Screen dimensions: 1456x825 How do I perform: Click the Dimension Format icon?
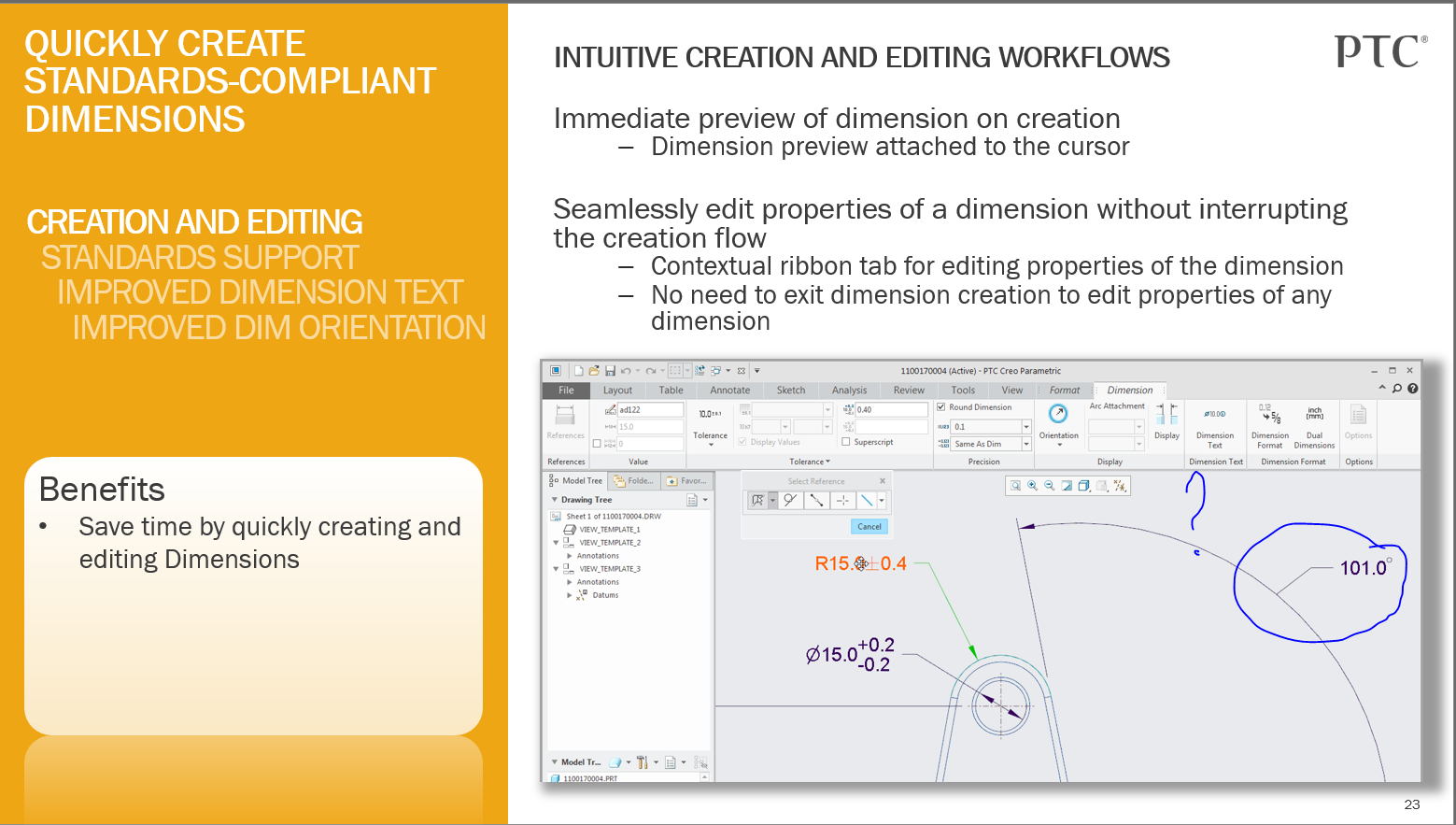coord(1270,414)
